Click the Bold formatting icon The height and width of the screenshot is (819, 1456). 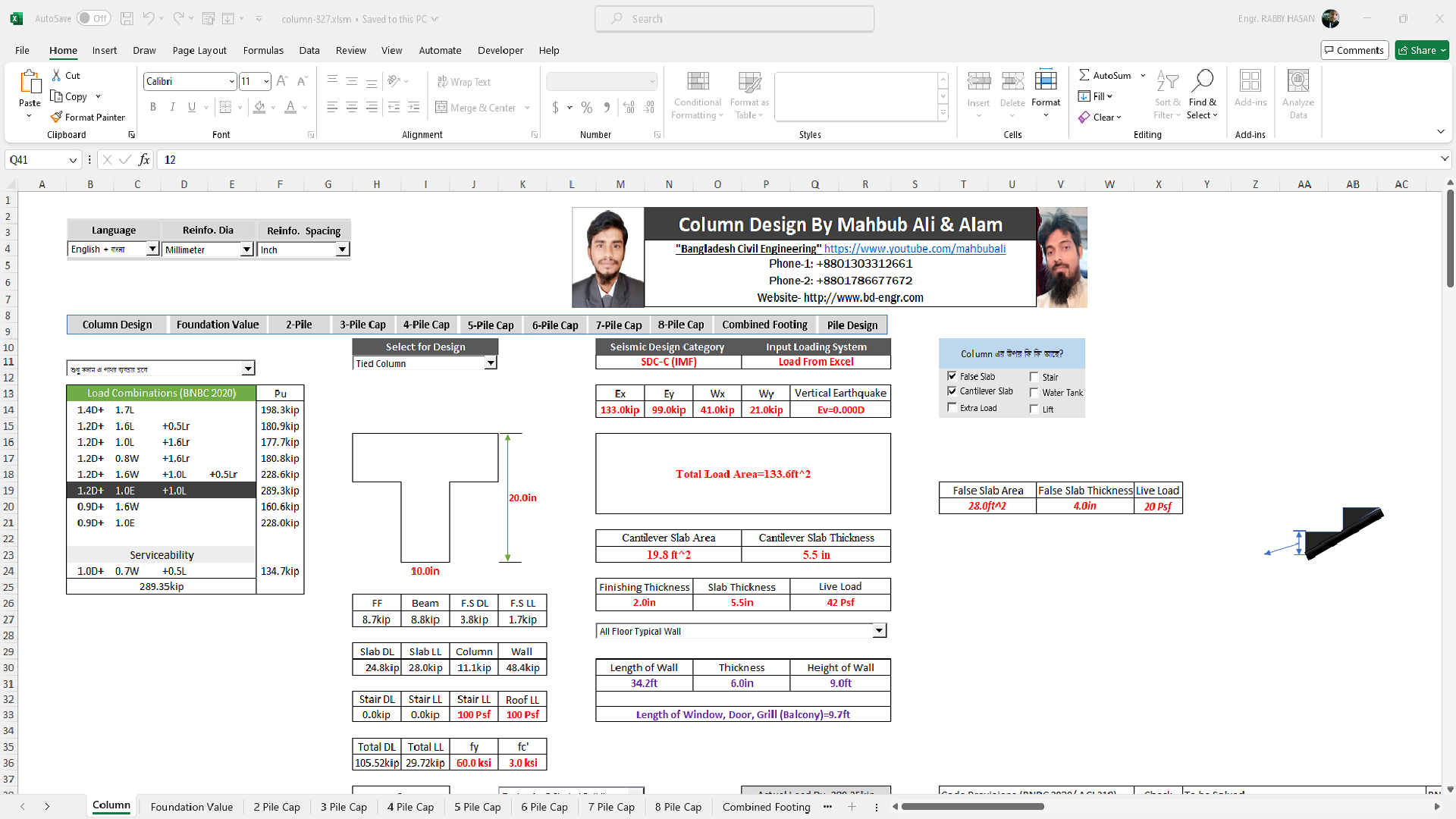click(x=153, y=108)
